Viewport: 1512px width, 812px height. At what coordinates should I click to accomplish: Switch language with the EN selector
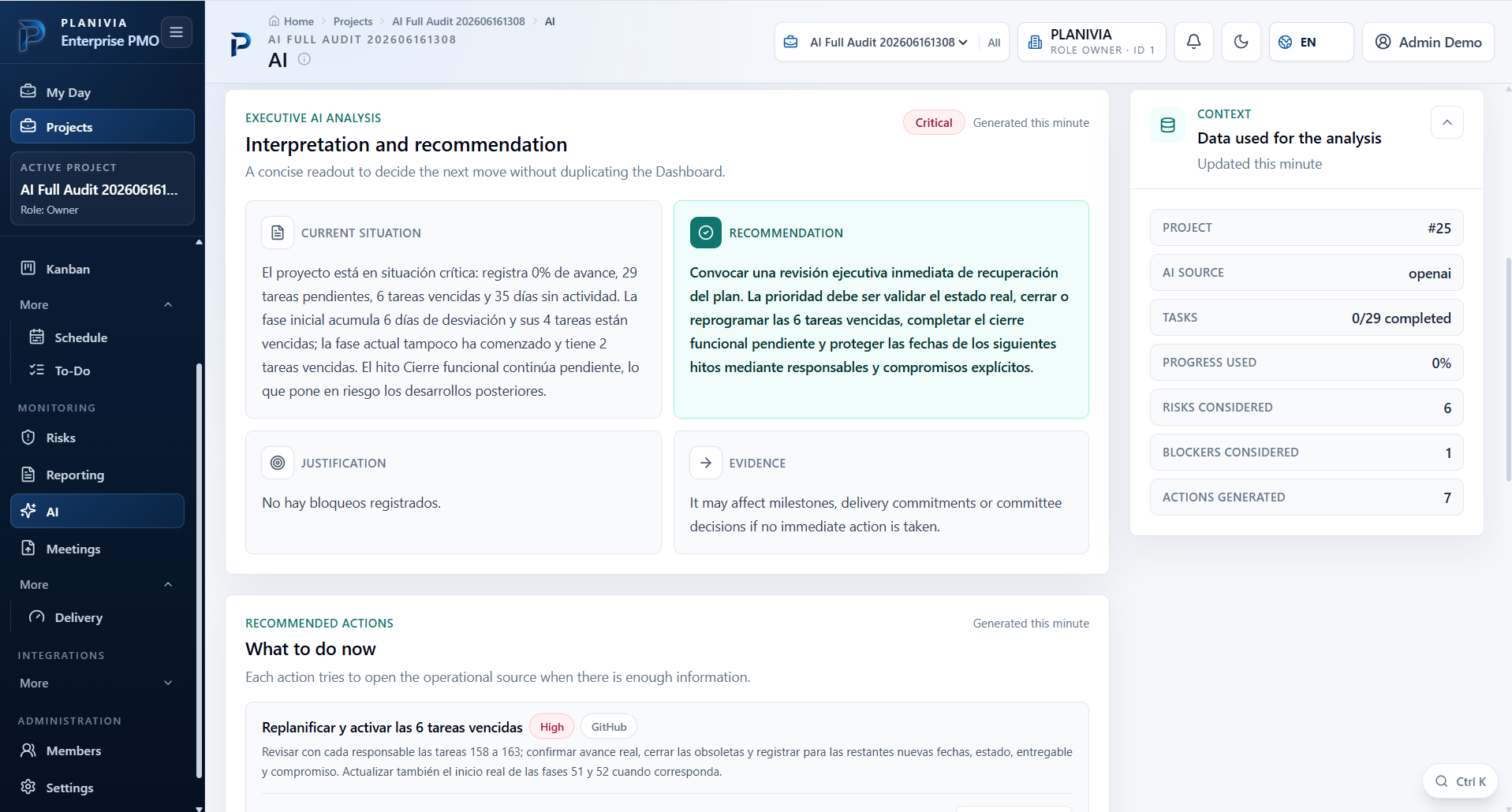click(x=1311, y=42)
